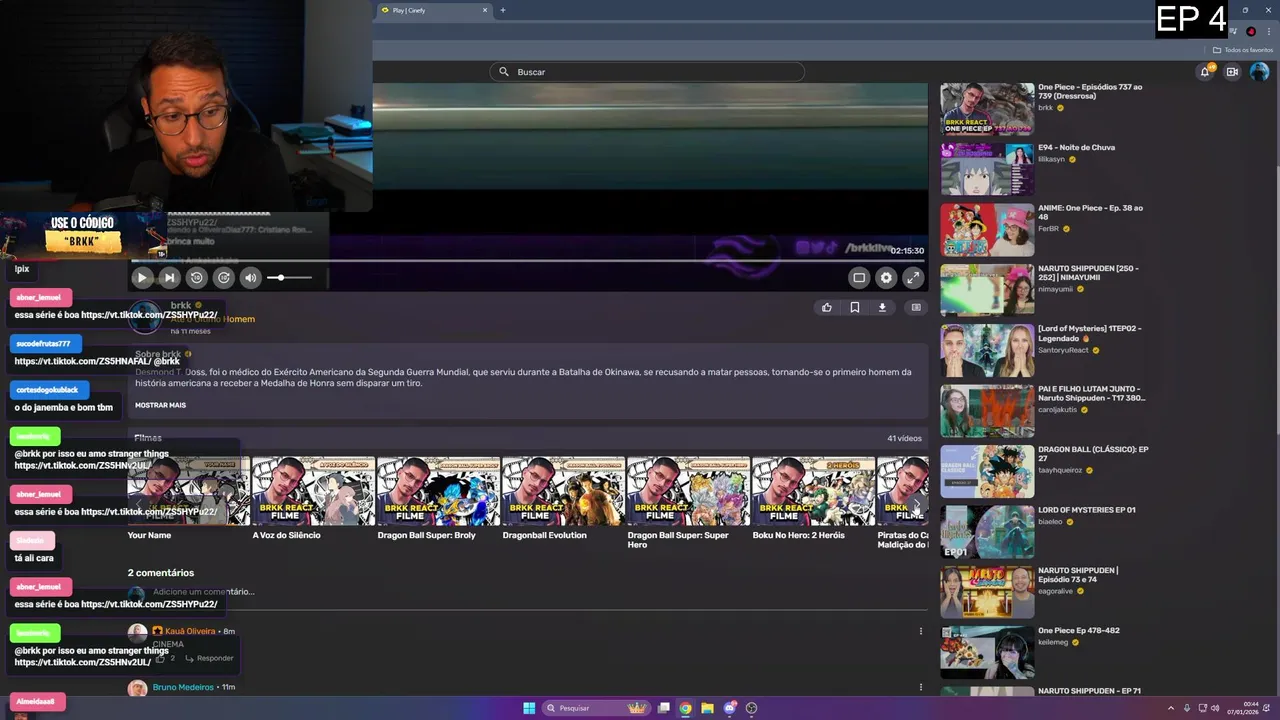Rewind video 10 seconds
The height and width of the screenshot is (720, 1280).
(x=196, y=278)
